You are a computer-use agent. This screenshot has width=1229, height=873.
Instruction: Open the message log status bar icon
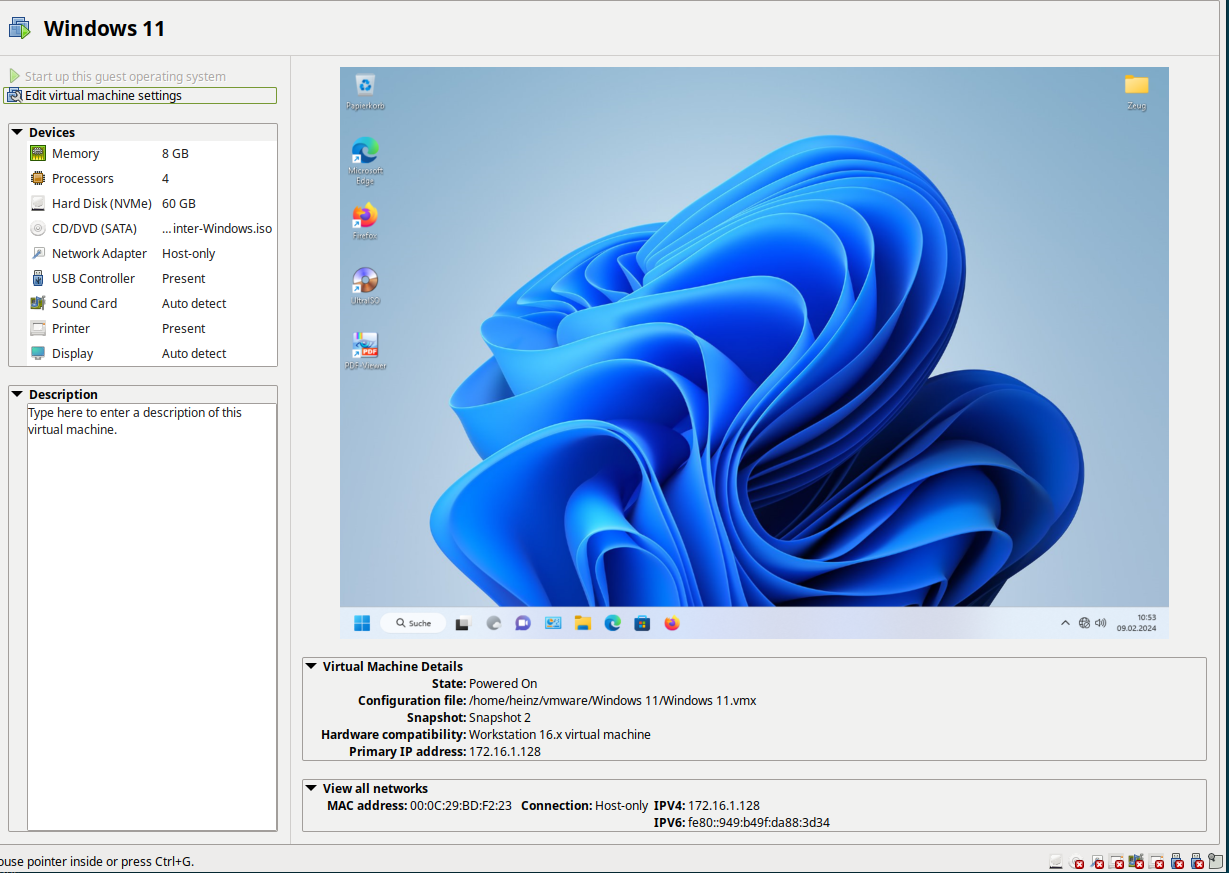pos(1216,861)
